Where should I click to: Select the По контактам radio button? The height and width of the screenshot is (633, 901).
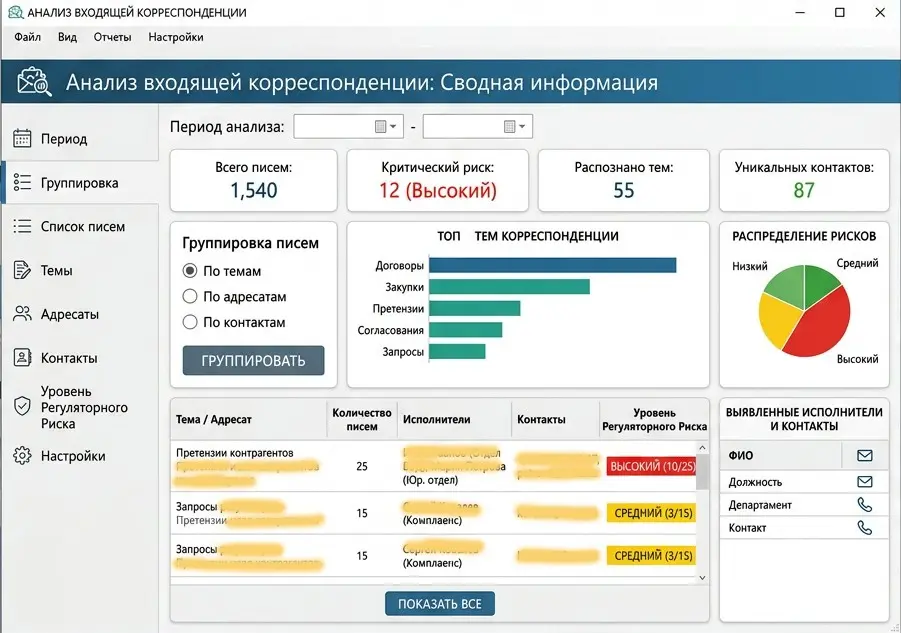coord(190,322)
